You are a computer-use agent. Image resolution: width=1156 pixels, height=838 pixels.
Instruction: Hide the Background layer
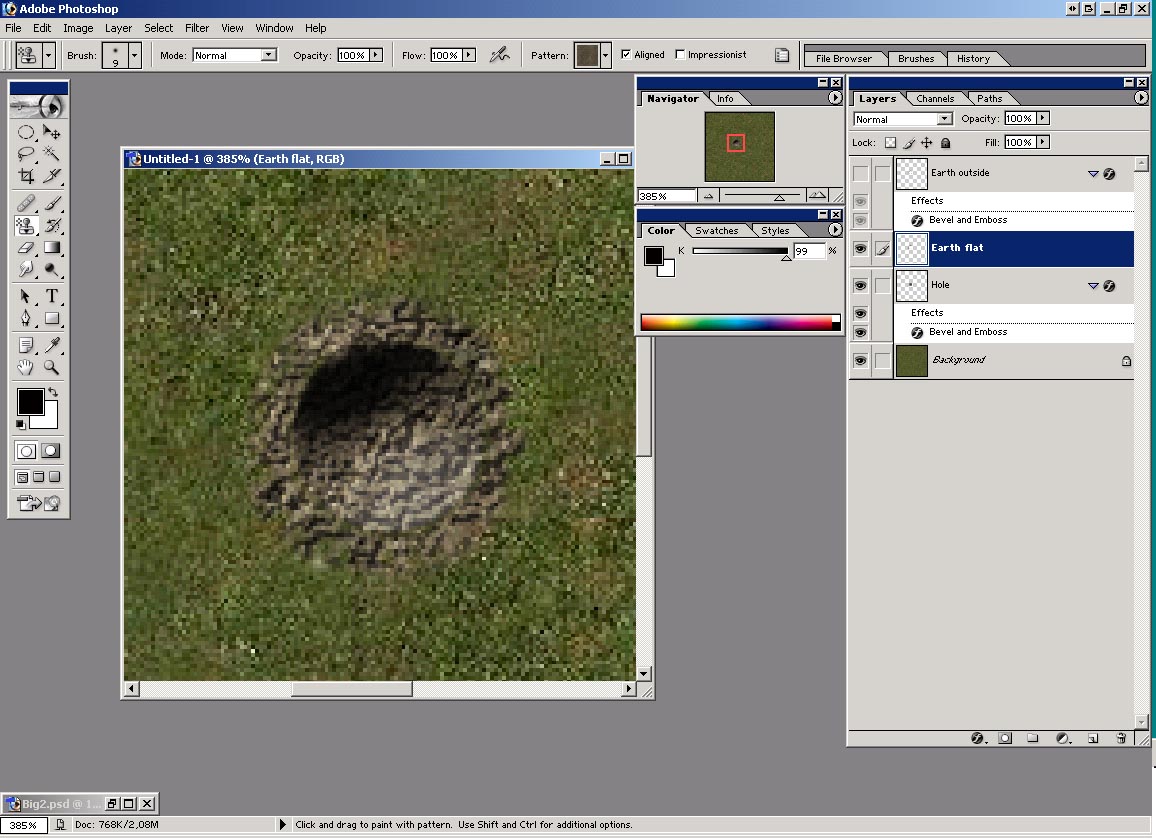[860, 360]
